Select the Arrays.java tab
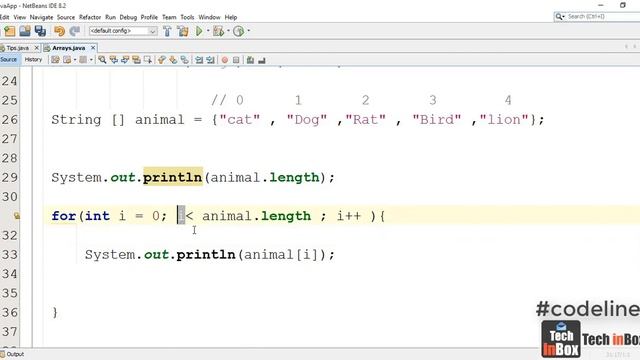Viewport: 640px width, 360px height. (x=68, y=48)
